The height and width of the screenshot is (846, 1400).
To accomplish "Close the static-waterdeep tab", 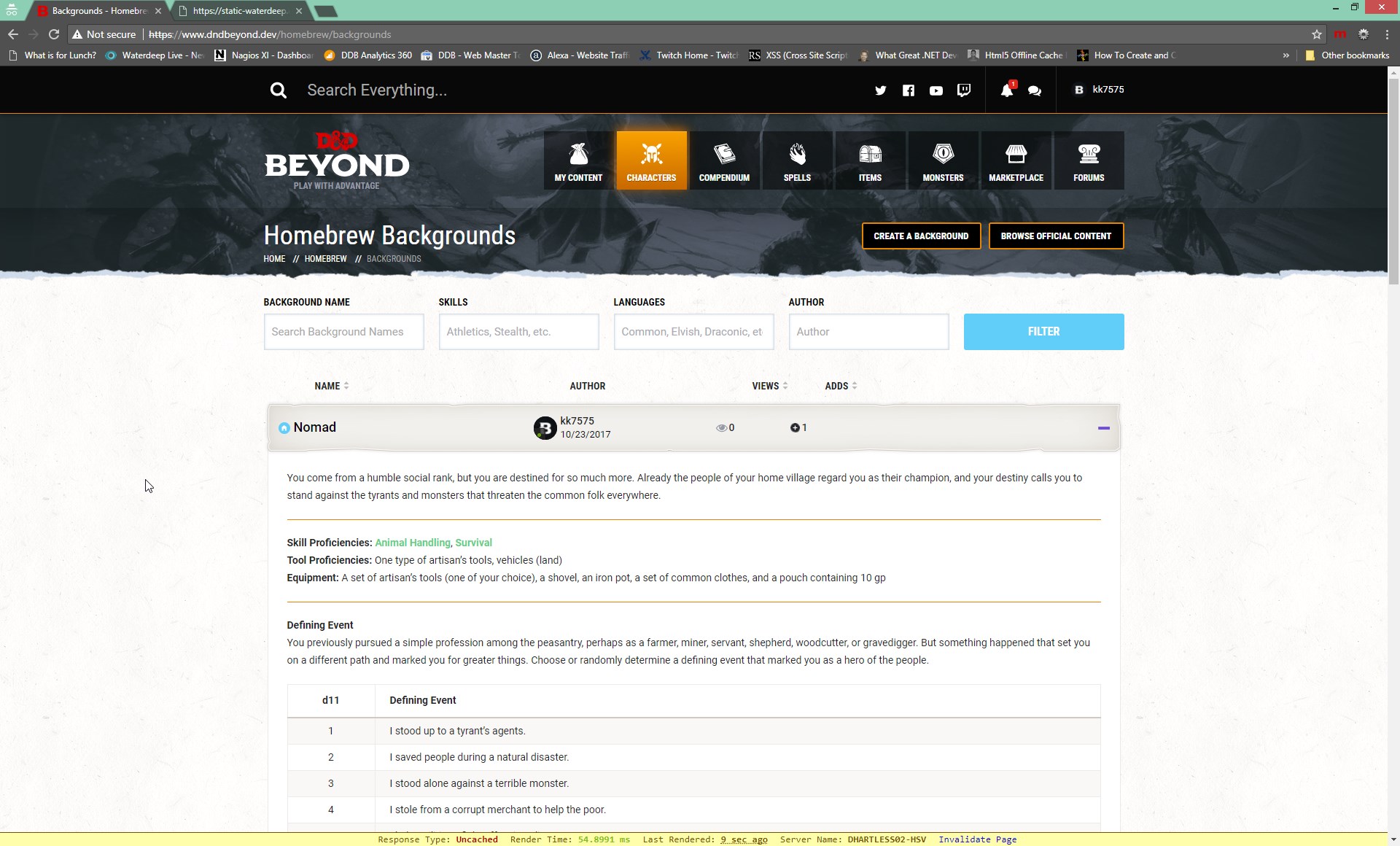I will pyautogui.click(x=299, y=11).
